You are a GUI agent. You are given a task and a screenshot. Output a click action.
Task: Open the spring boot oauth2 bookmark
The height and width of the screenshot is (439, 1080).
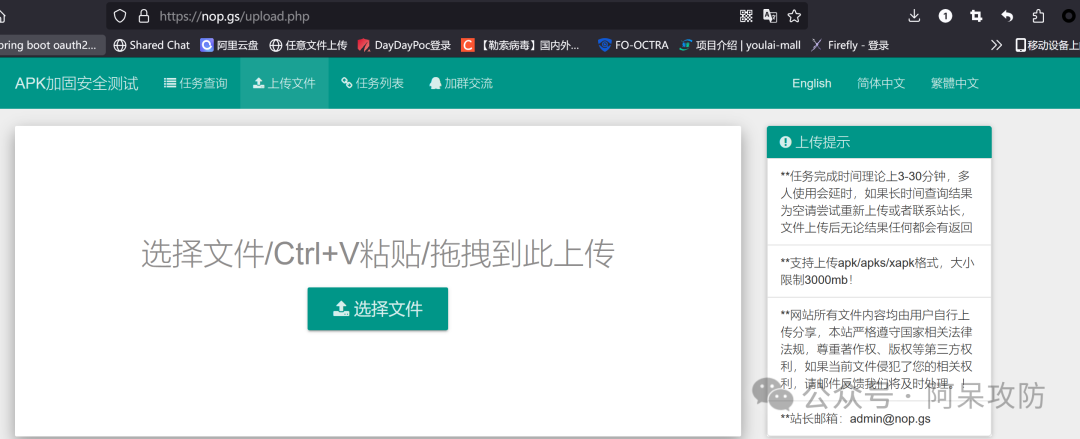pos(51,45)
